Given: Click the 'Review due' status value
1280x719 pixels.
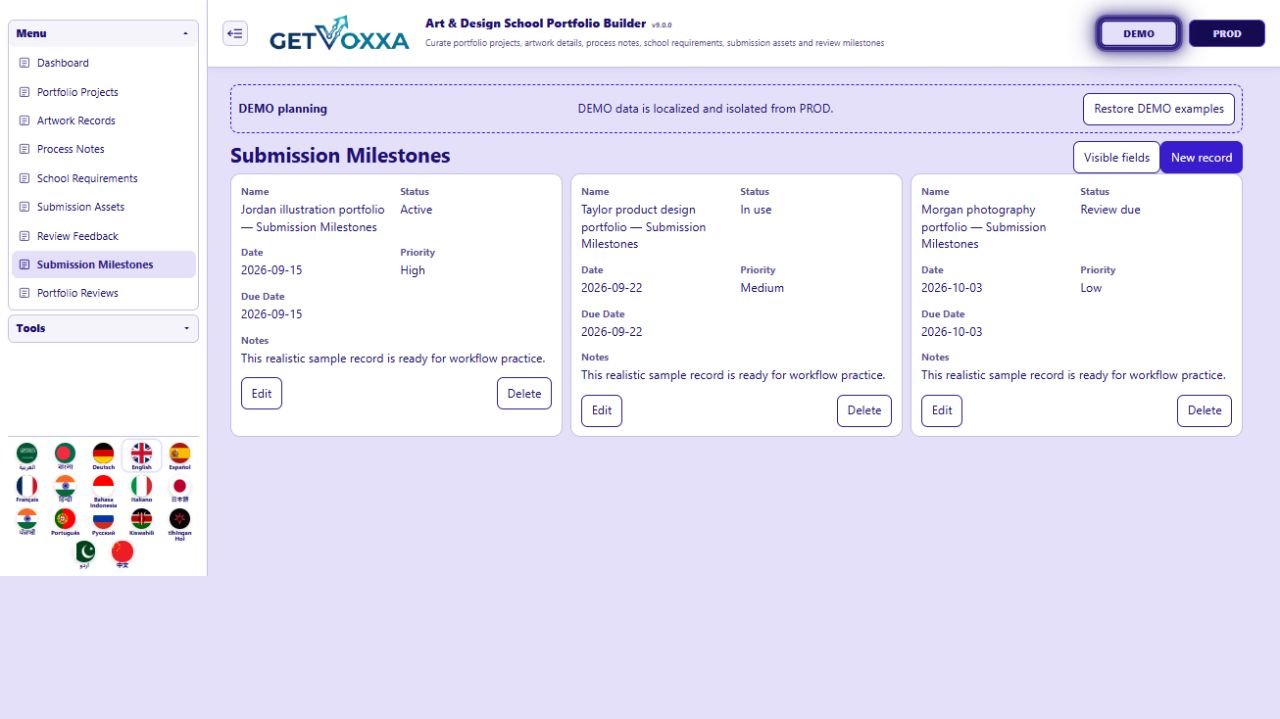Looking at the screenshot, I should point(1110,210).
